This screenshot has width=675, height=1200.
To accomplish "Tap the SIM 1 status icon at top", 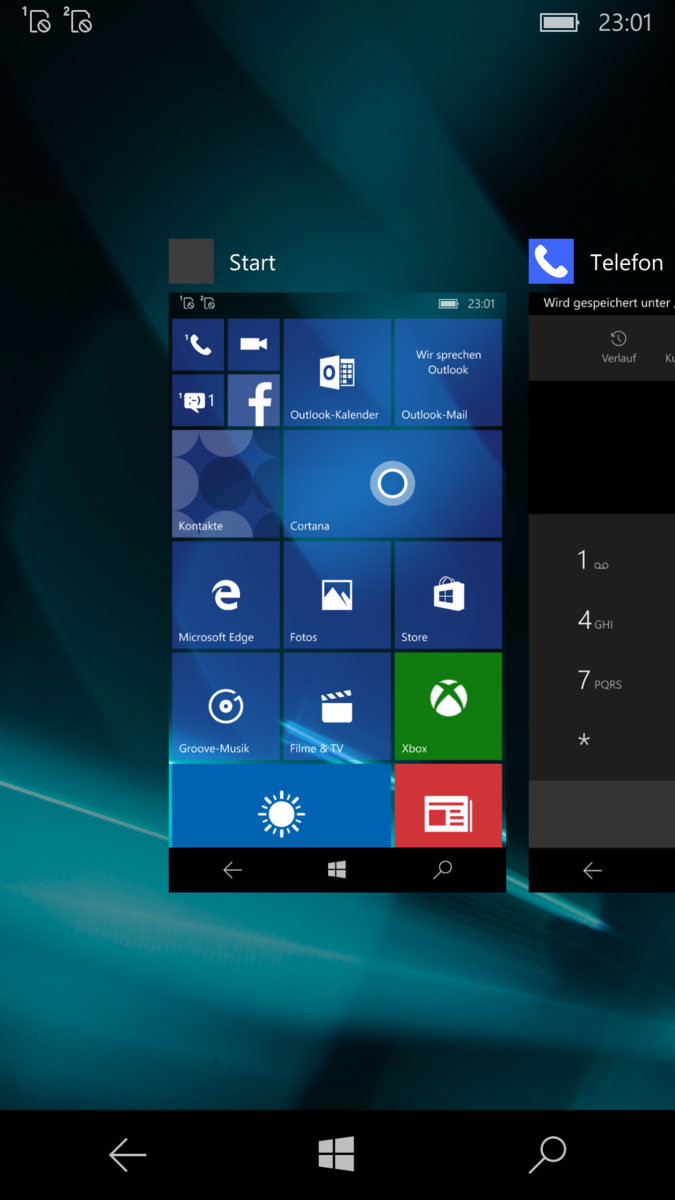I will point(36,20).
